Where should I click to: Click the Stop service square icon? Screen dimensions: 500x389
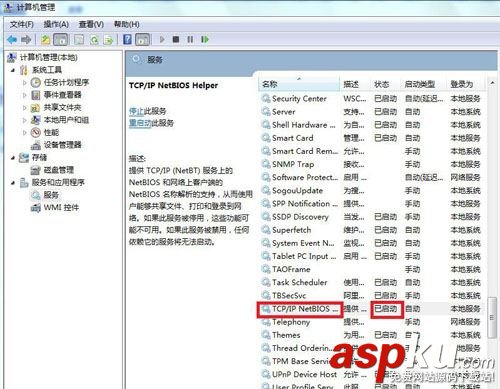pos(176,40)
